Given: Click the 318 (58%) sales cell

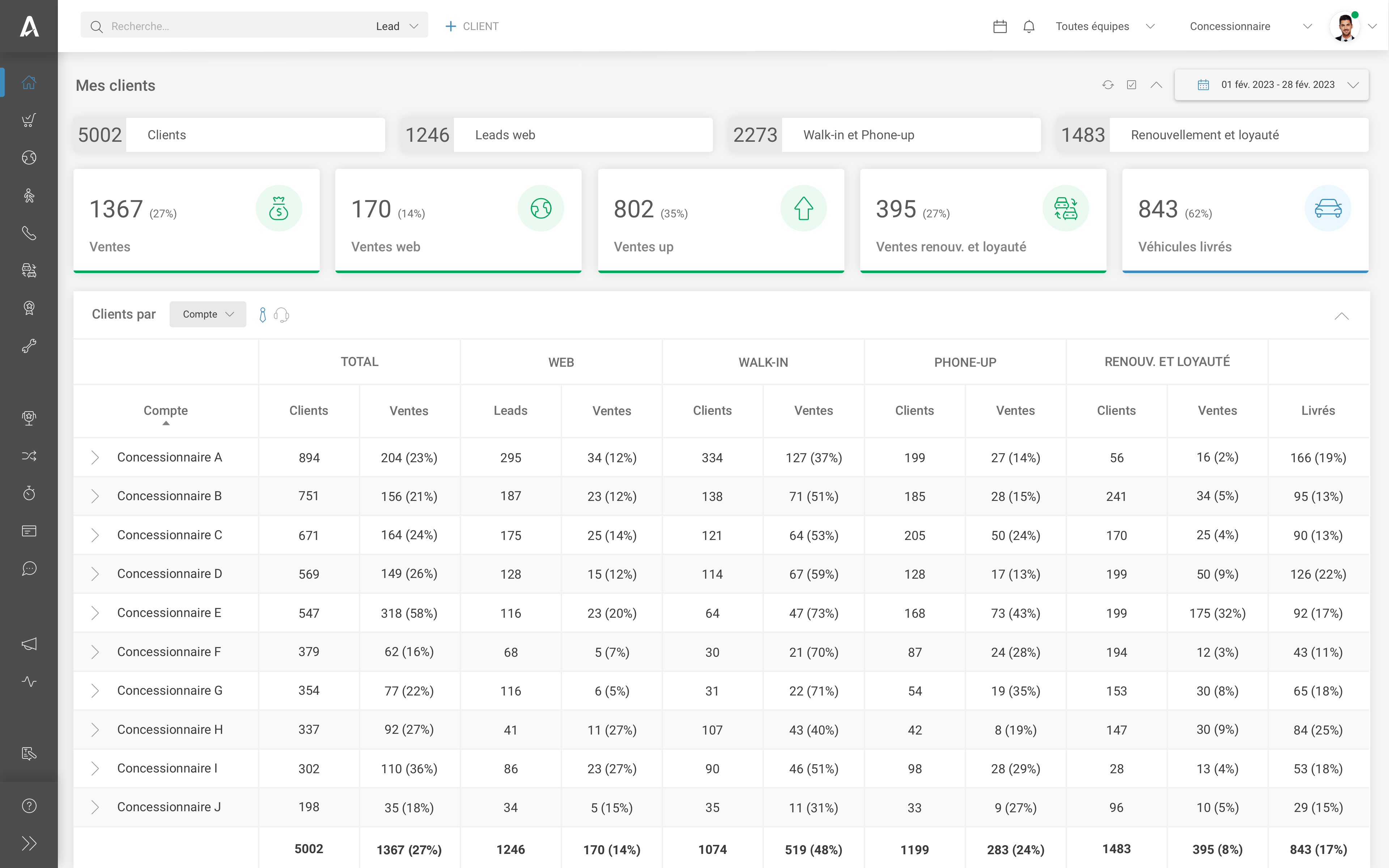Looking at the screenshot, I should (409, 613).
